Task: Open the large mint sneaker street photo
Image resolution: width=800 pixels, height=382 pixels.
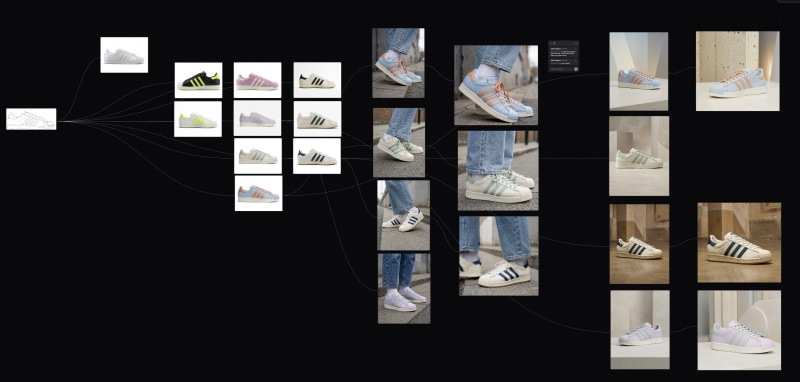Action: click(x=498, y=170)
